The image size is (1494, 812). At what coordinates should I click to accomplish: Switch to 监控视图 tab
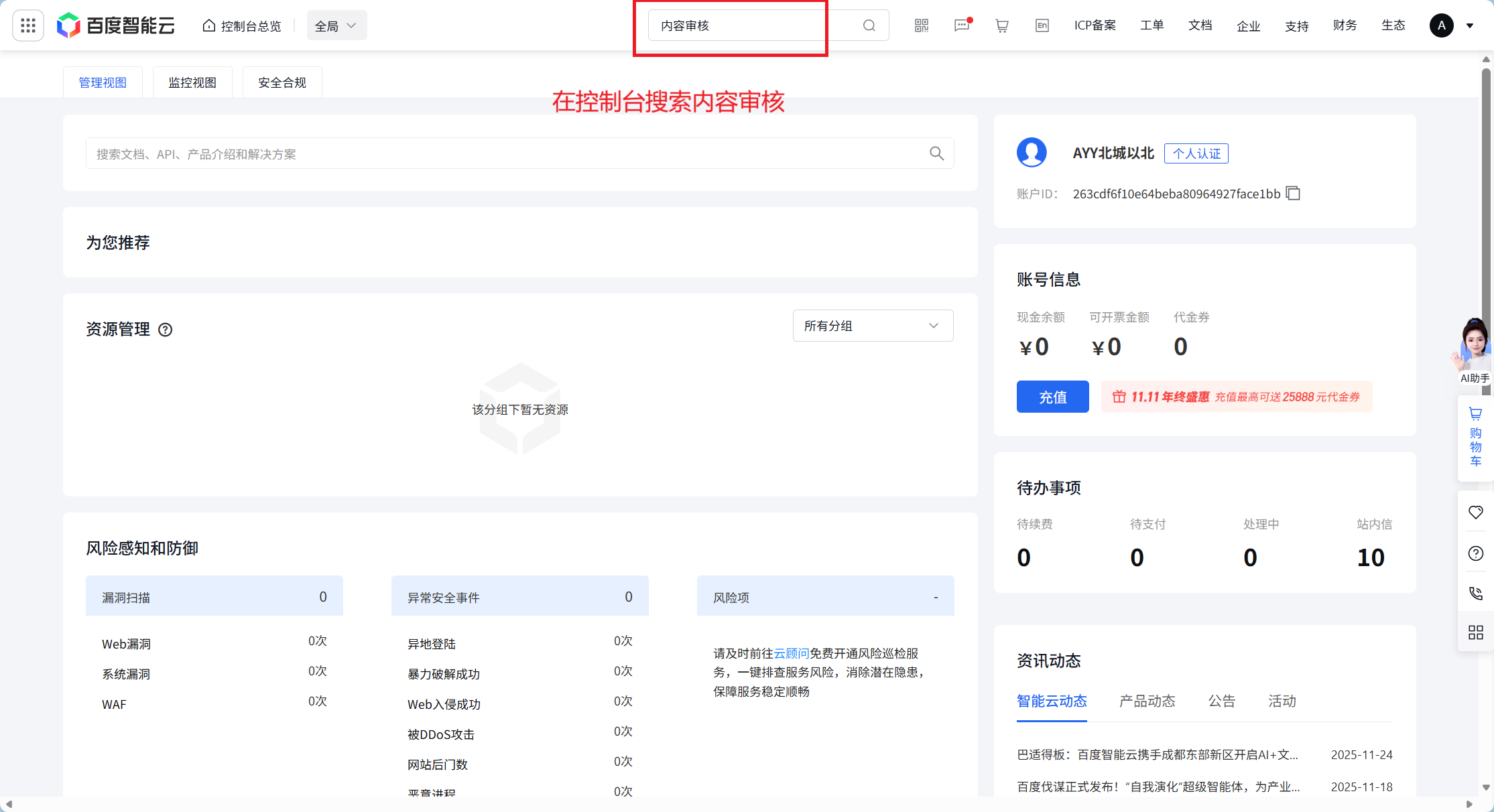(x=192, y=82)
